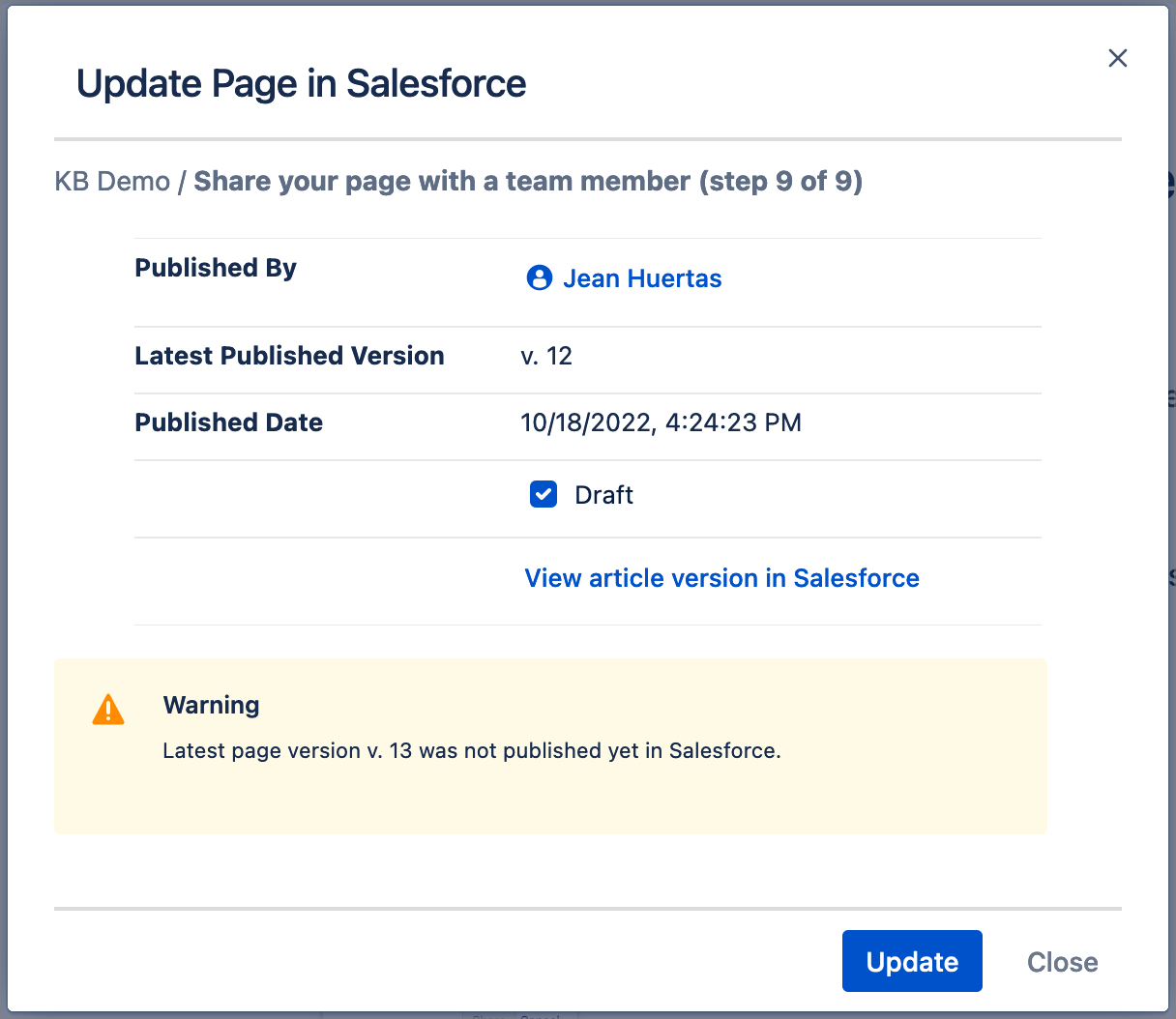Click the Update Page in Salesforce heading
Viewport: 1176px width, 1019px height.
click(x=301, y=84)
